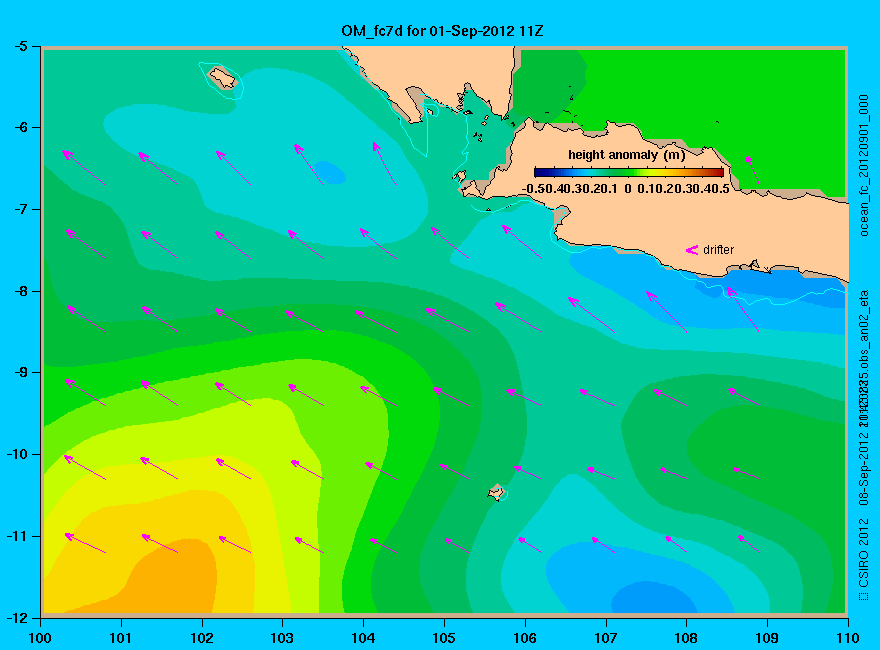Click the small island near 105.7E, 10.5S
The width and height of the screenshot is (880, 650).
(x=496, y=492)
